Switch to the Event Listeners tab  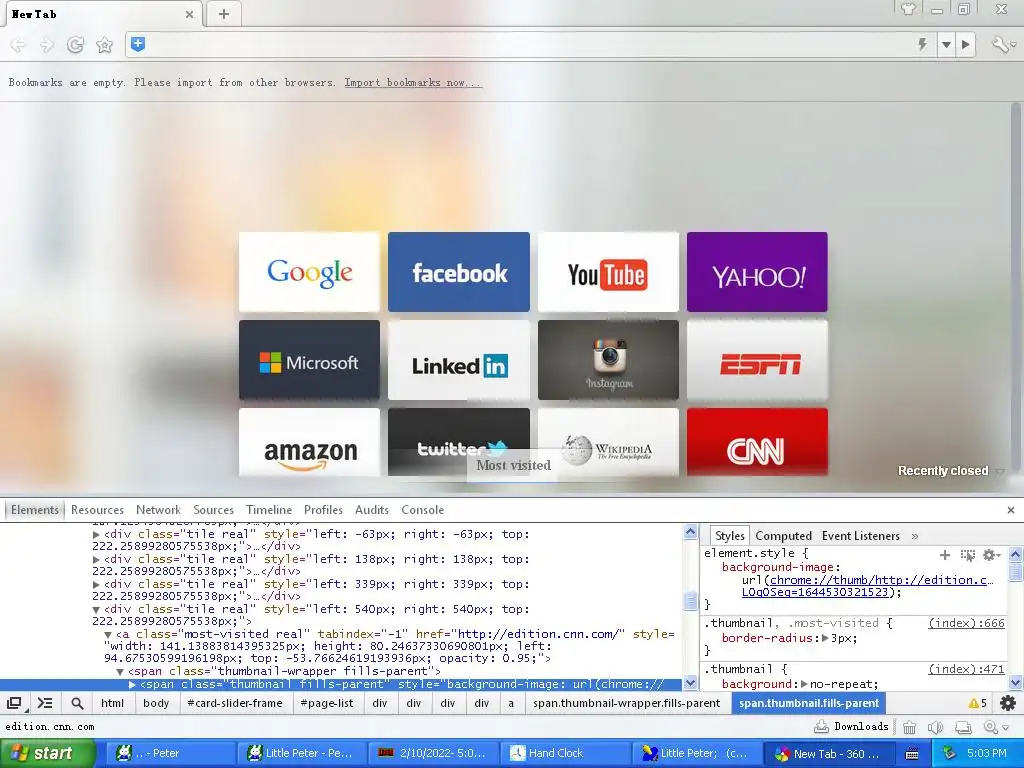[860, 536]
